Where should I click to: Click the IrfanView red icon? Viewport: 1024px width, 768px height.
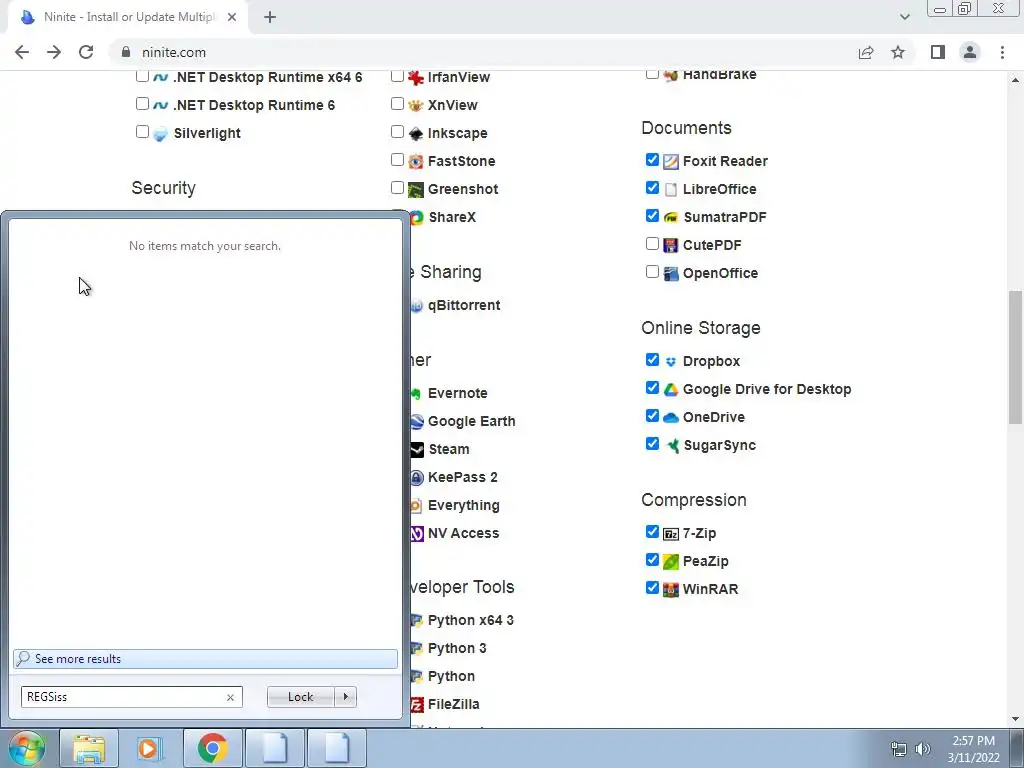coord(416,78)
